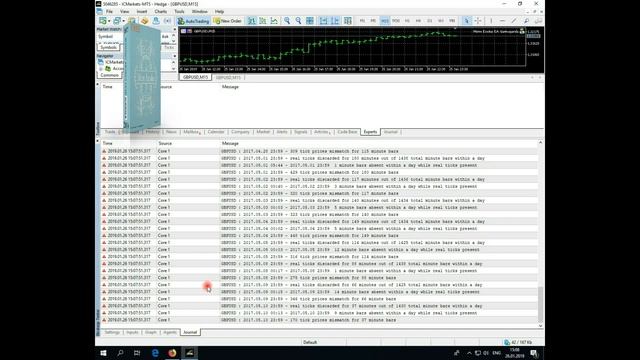Select the Experts tab in Toolbox

[x=370, y=132]
